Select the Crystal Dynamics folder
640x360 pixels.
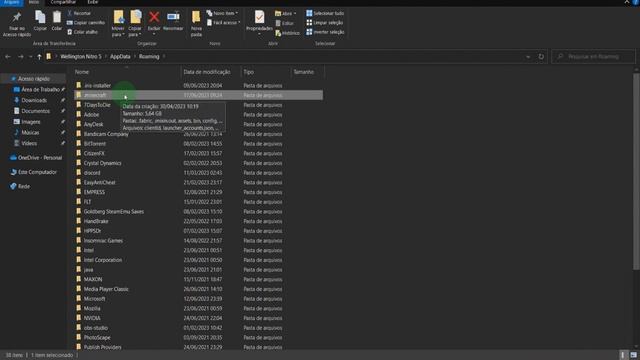point(102,163)
